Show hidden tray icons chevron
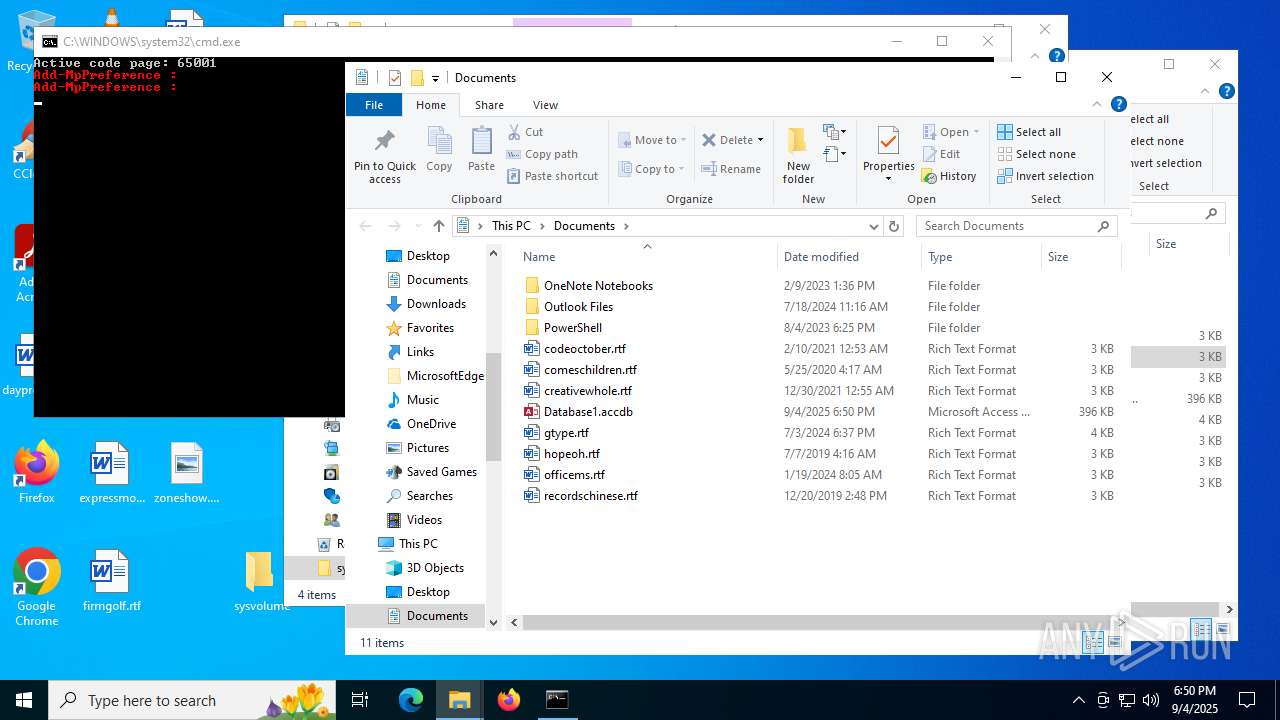The width and height of the screenshot is (1280, 720). 1078,700
